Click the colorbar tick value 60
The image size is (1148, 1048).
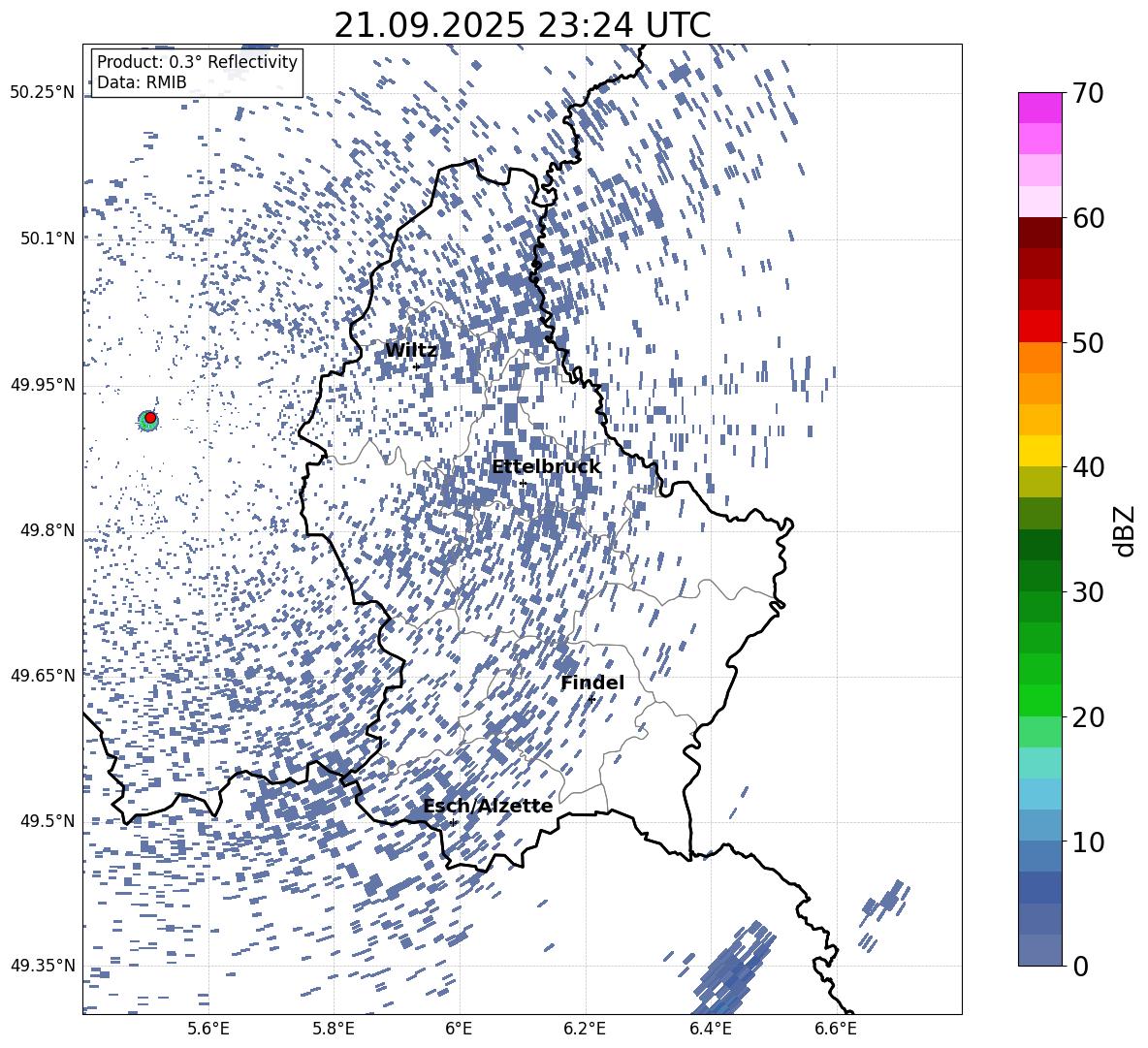[x=1088, y=218]
